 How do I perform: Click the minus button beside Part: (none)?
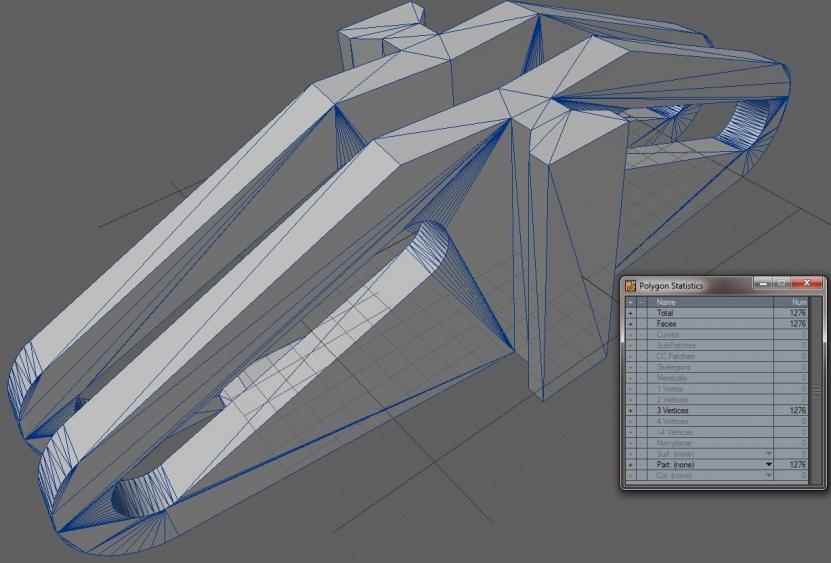tap(642, 465)
